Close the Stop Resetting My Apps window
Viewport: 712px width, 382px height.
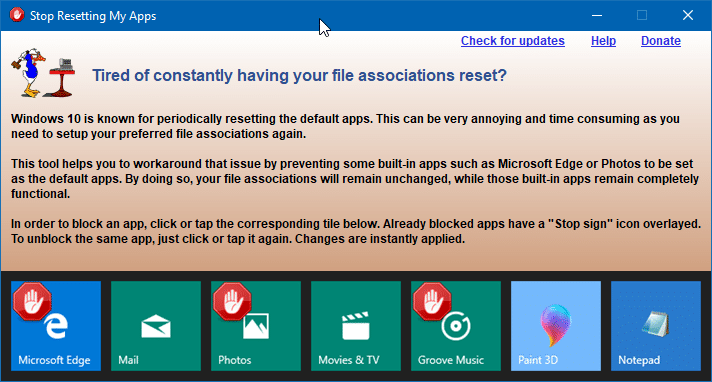(687, 15)
